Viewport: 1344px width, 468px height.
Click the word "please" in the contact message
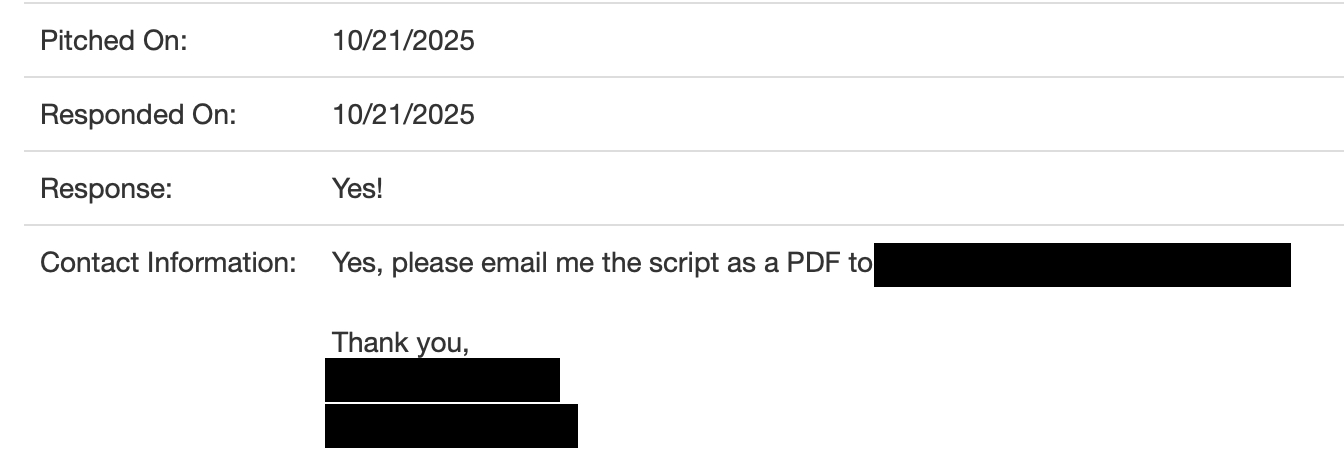[433, 264]
